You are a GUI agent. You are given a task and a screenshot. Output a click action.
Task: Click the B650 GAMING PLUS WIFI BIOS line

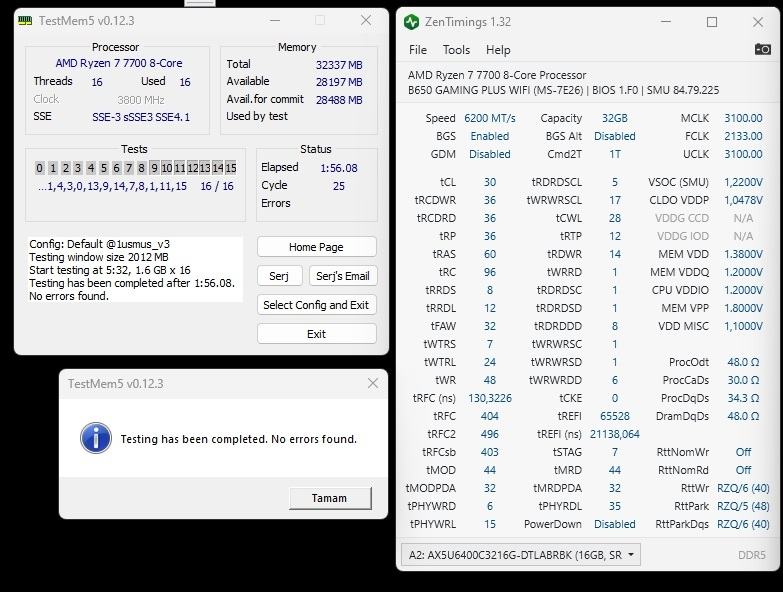(x=563, y=90)
